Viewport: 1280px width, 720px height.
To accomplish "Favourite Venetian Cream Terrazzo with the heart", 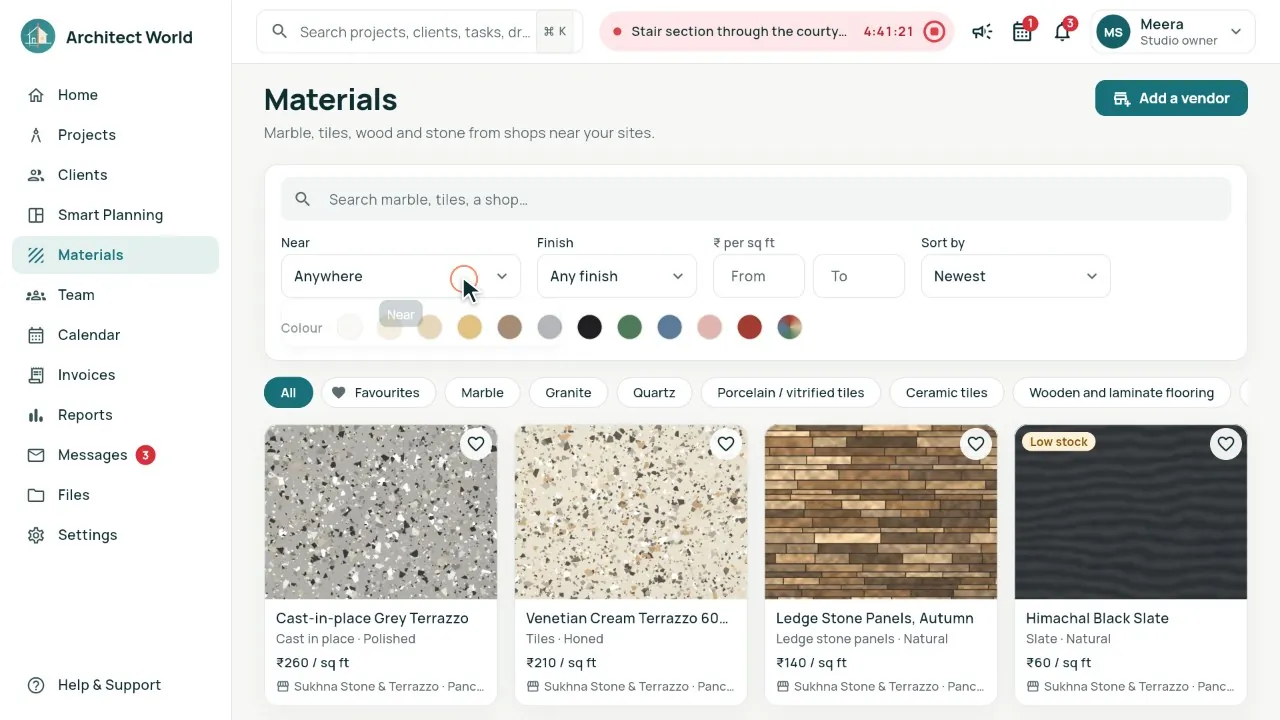I will 726,444.
